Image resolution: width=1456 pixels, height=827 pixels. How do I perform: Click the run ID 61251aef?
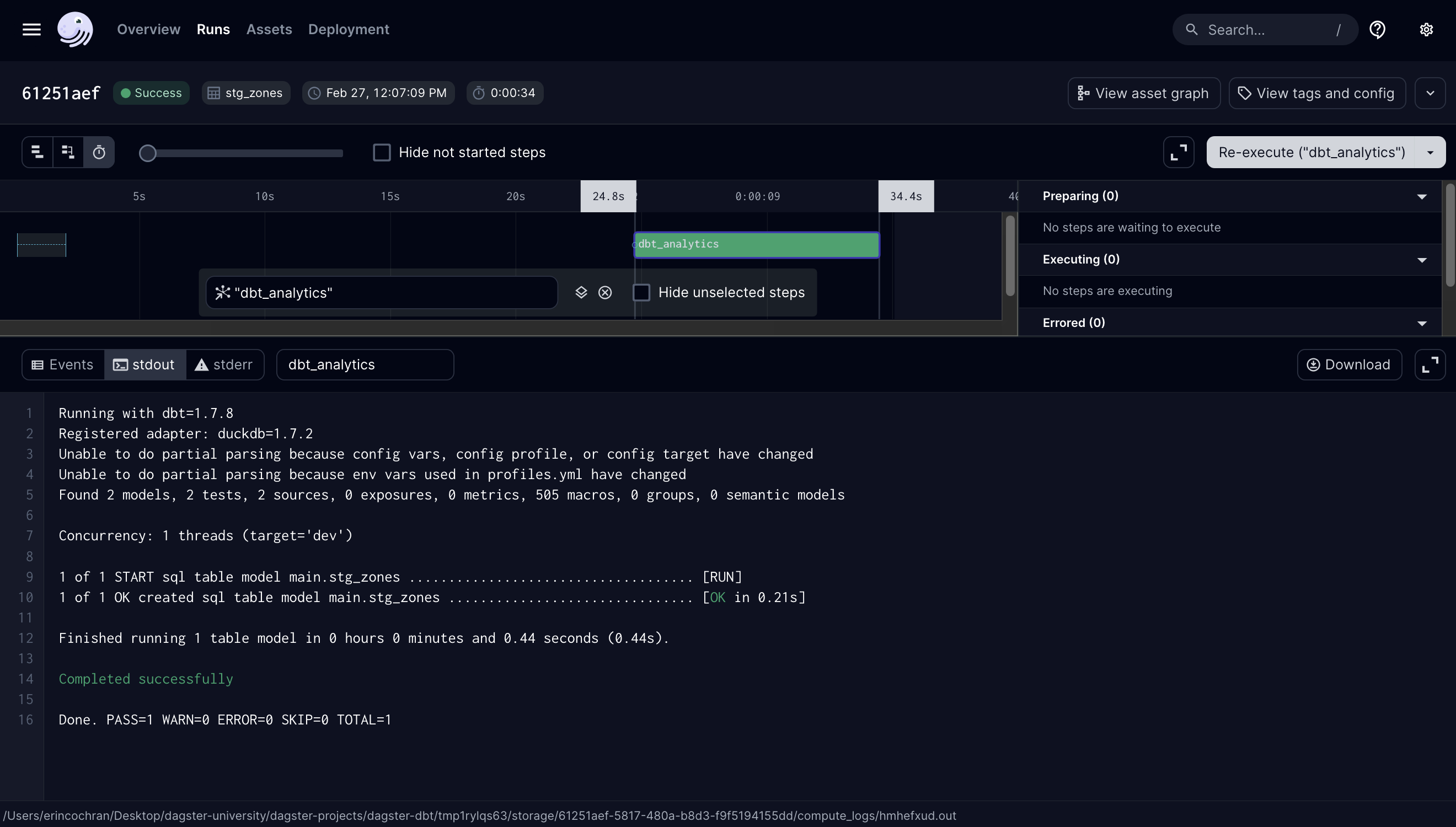click(x=61, y=93)
